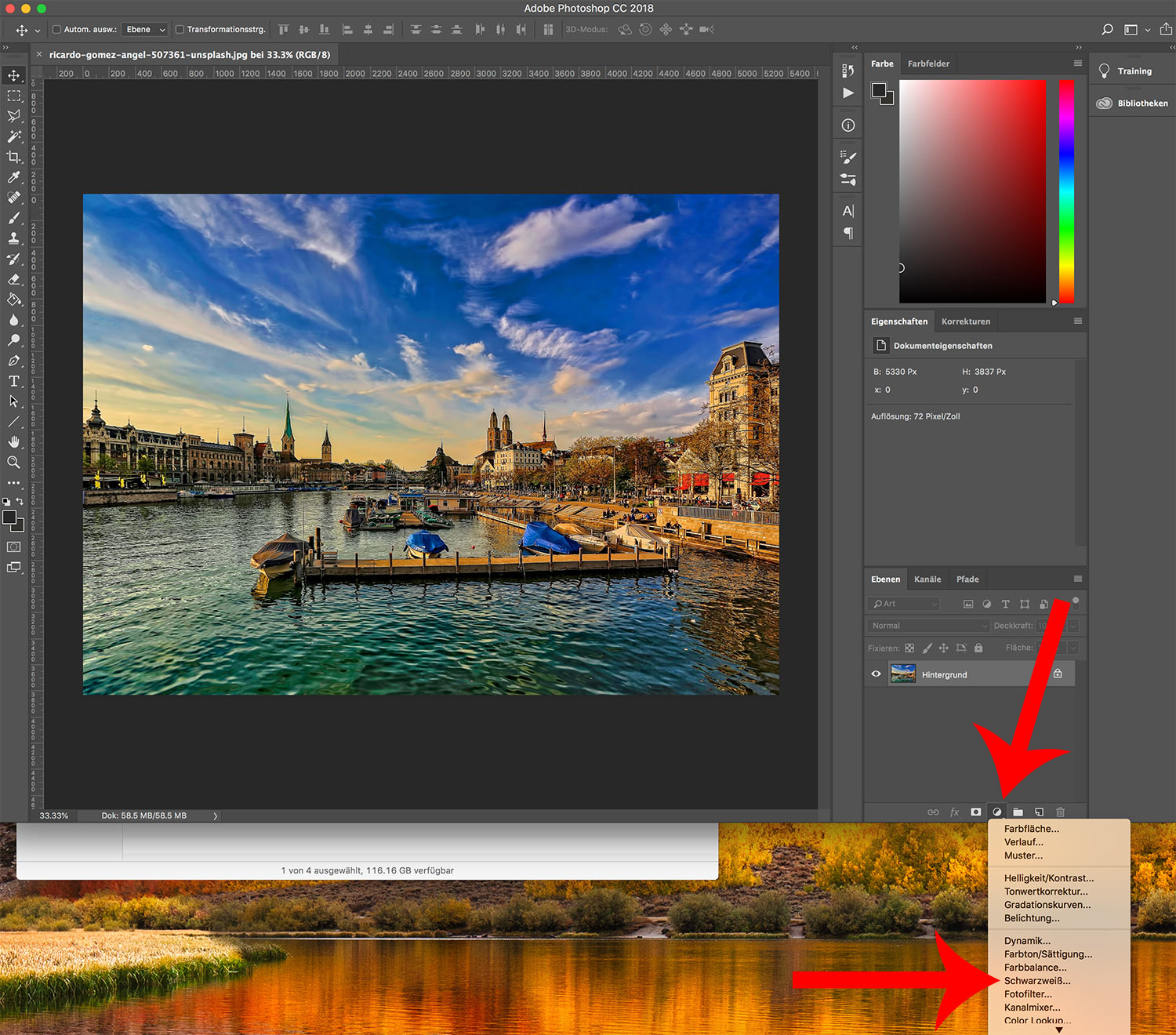Open the Farbe panel options menu
Viewport: 1176px width, 1035px height.
1078,64
